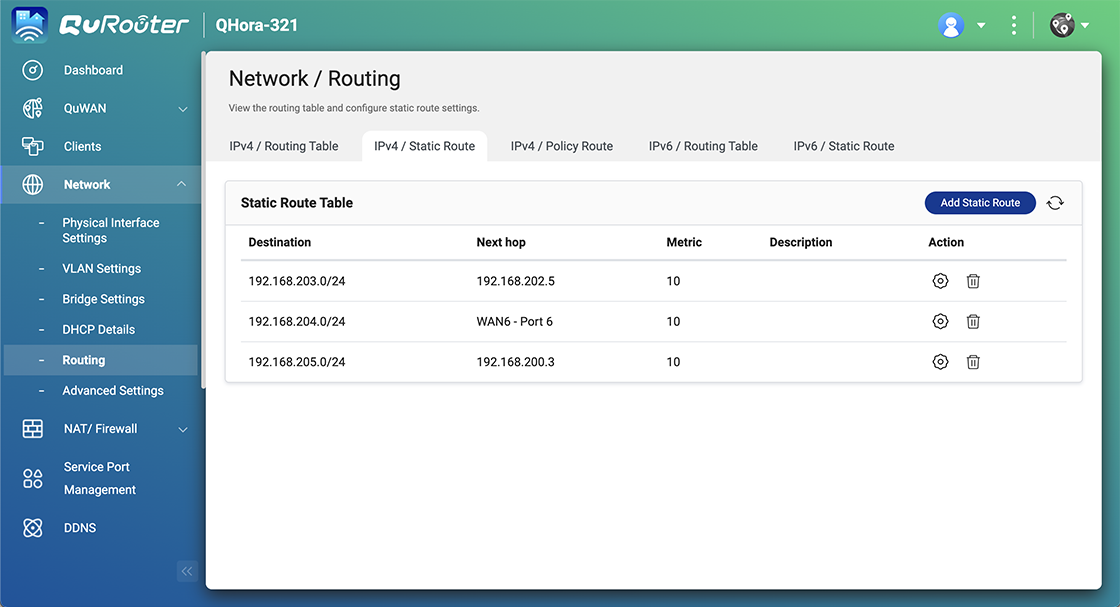Image resolution: width=1120 pixels, height=607 pixels.
Task: Open the three-dot overflow menu
Action: pyautogui.click(x=1014, y=24)
